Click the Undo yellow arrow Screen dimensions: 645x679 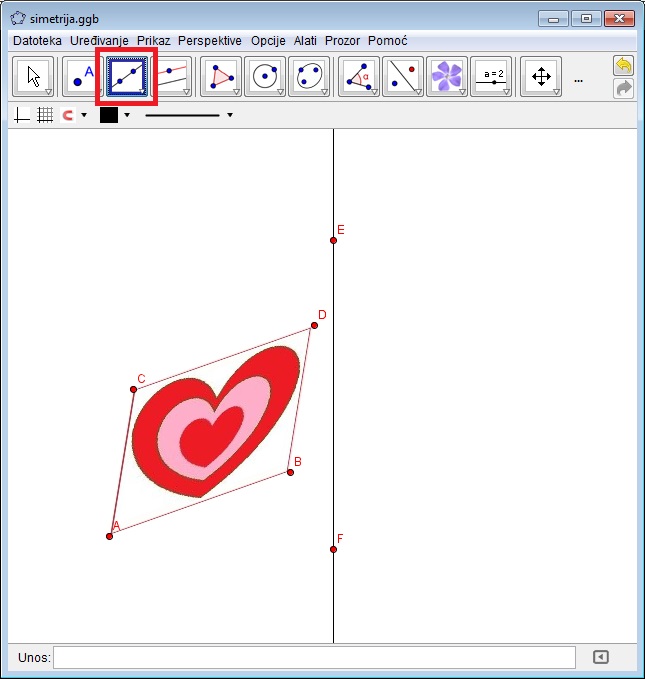point(623,66)
